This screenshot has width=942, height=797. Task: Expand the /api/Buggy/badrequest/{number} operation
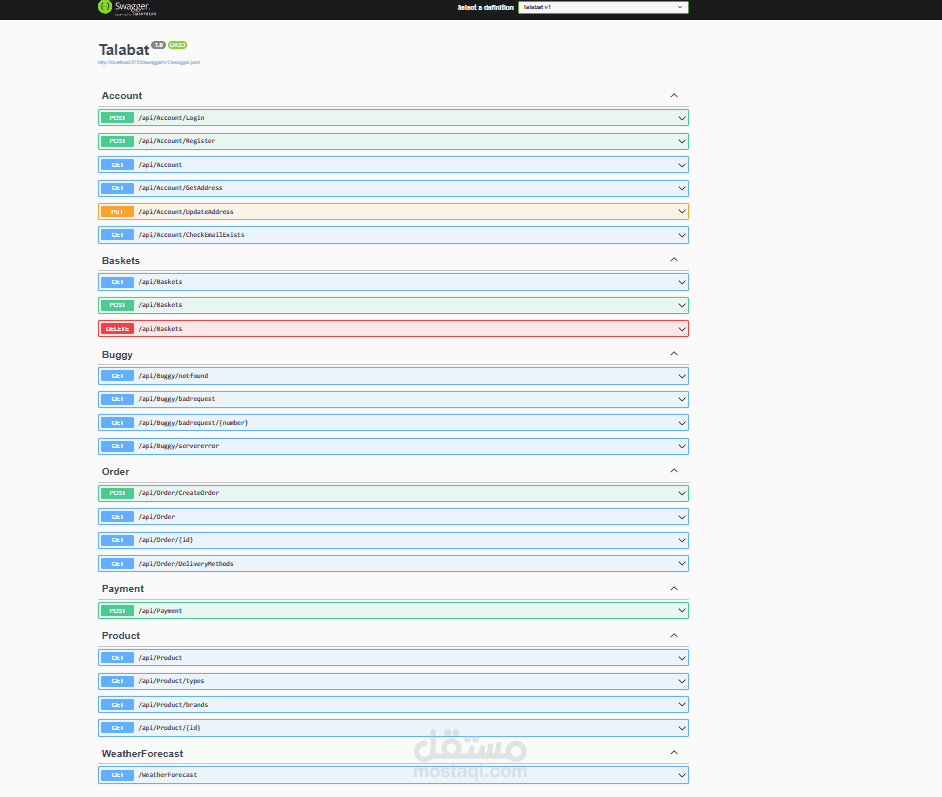[400, 422]
